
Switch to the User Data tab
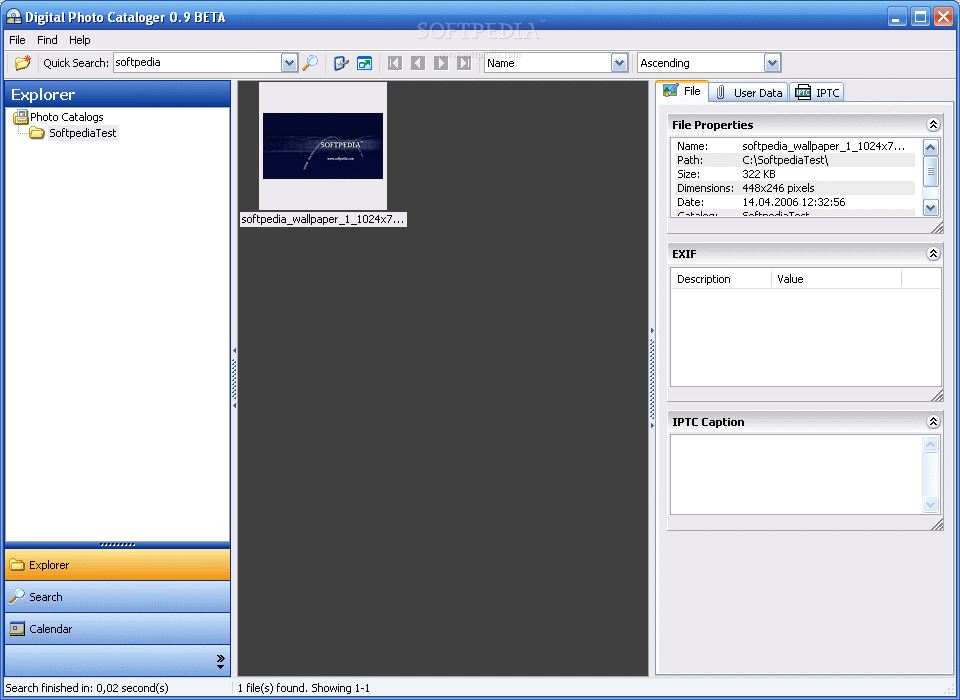(x=749, y=92)
